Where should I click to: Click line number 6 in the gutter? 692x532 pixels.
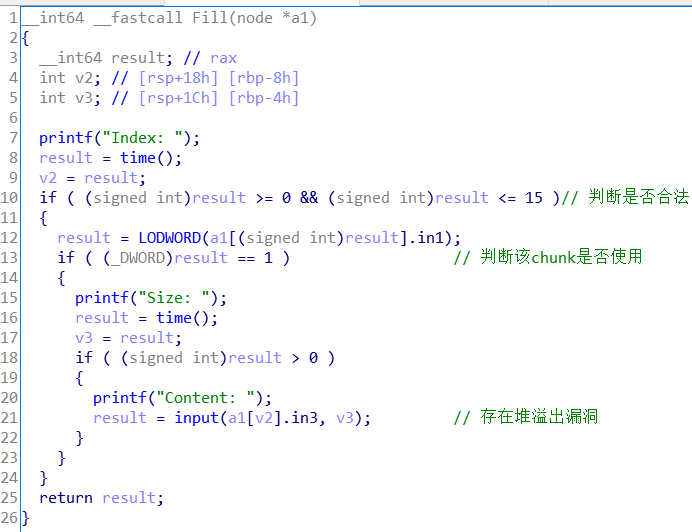click(x=13, y=118)
